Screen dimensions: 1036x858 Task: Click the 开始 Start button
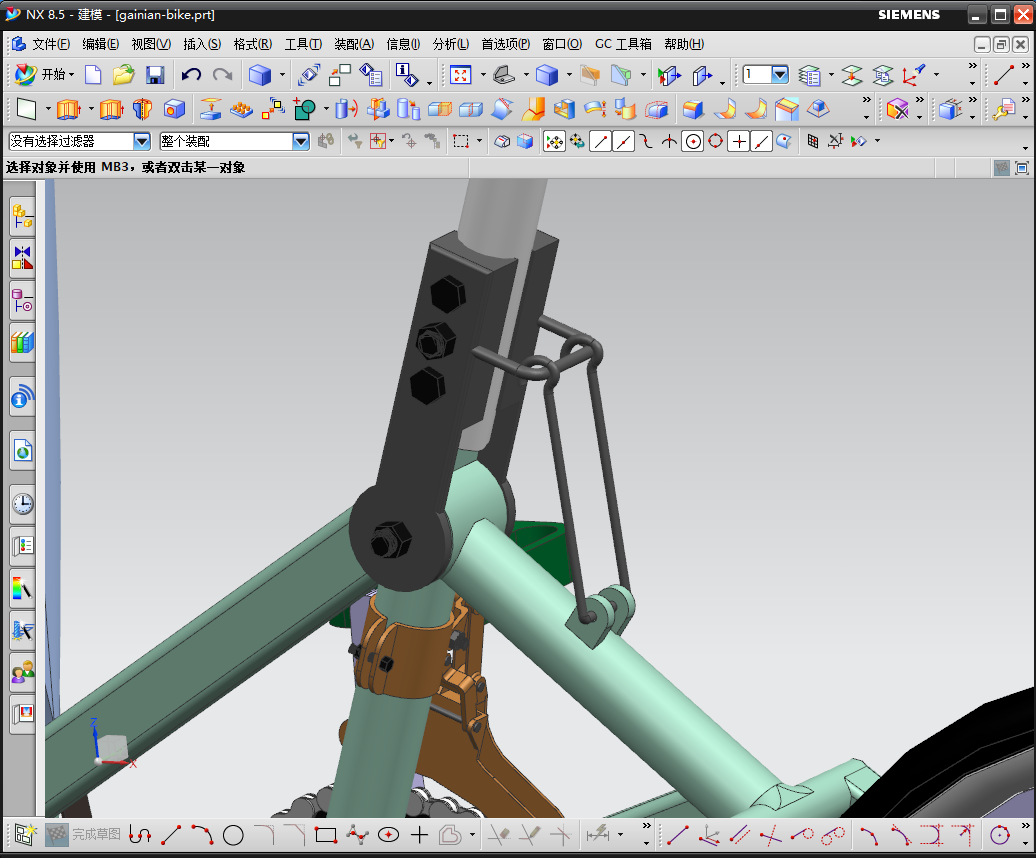42,75
